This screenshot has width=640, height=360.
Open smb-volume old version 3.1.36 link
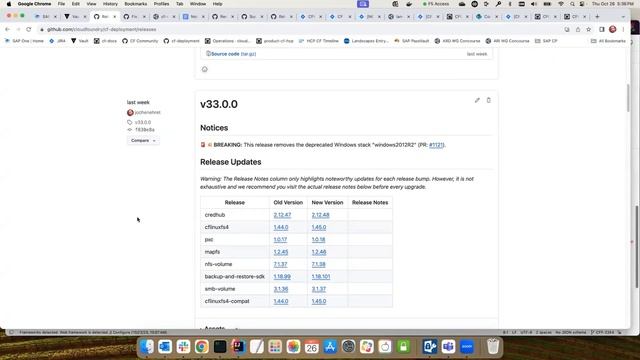coord(281,289)
